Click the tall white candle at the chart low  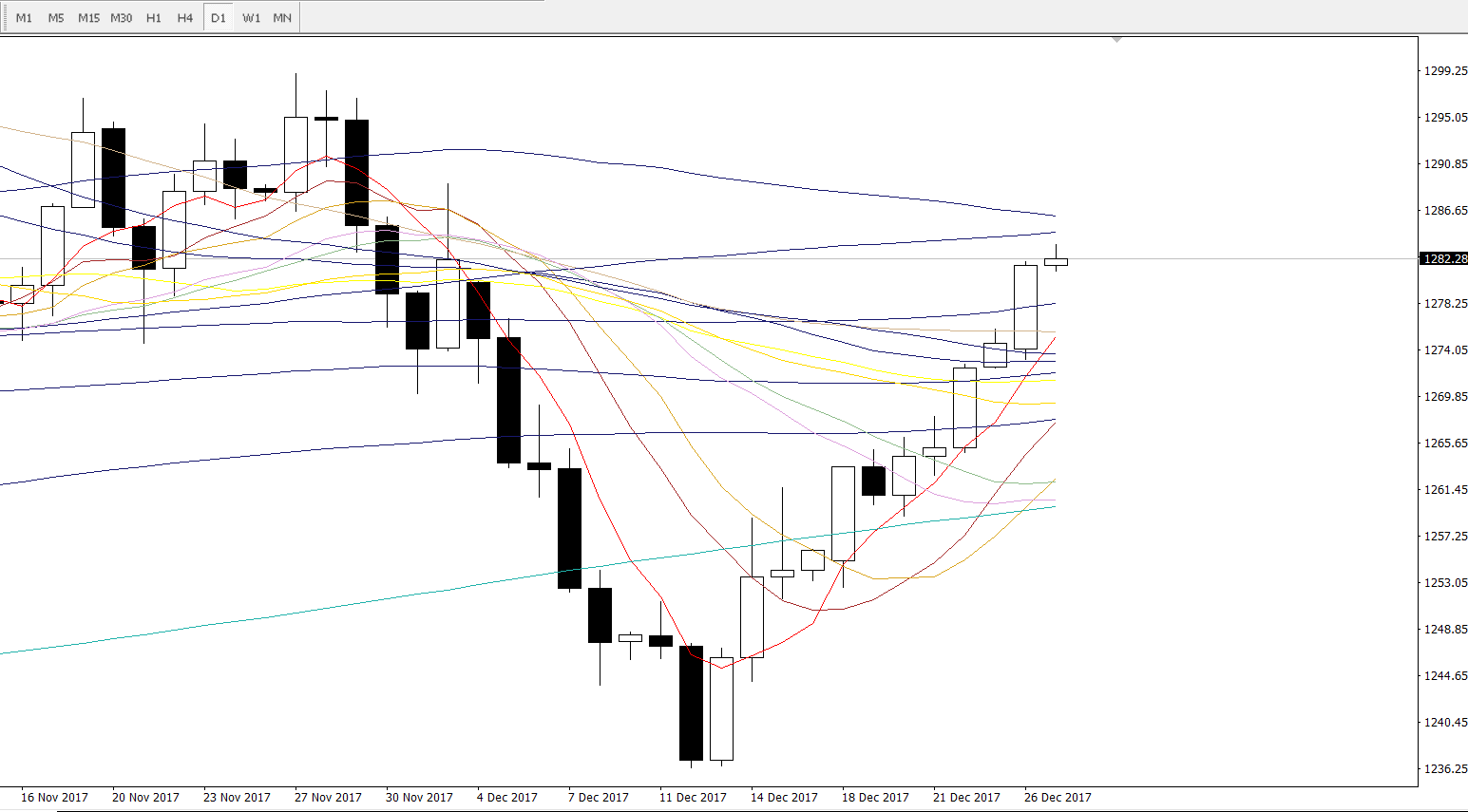click(721, 708)
